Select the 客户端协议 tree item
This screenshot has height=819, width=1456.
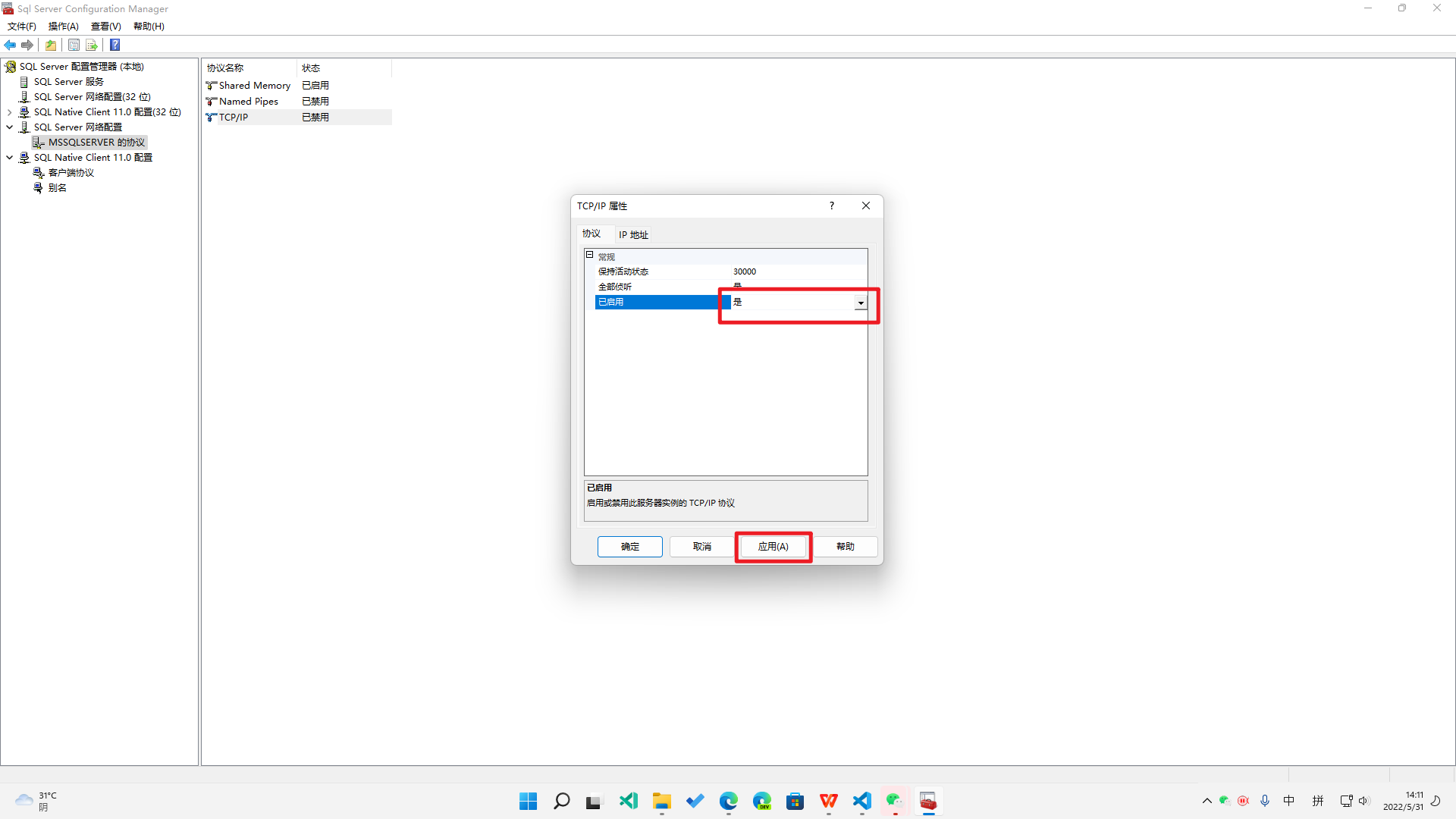tap(71, 173)
